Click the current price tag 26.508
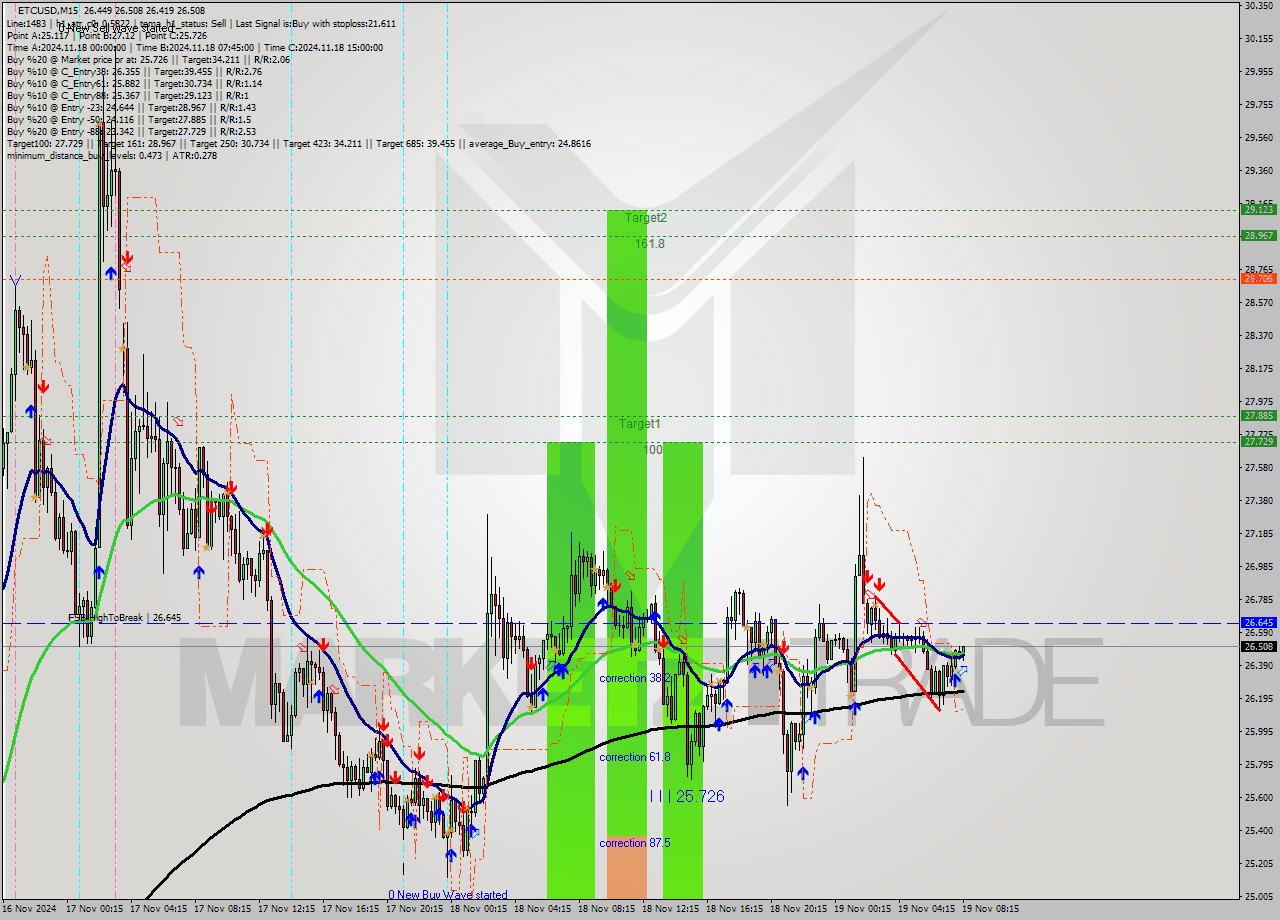Viewport: 1280px width, 920px height. 1258,646
